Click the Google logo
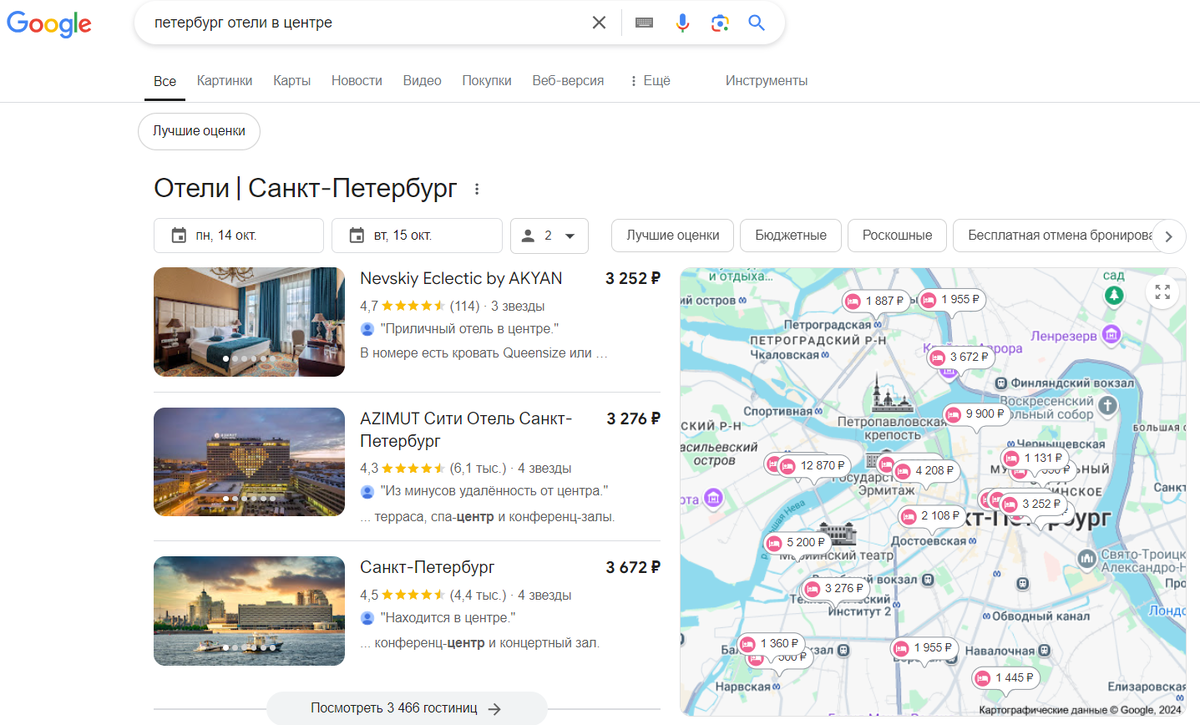 (x=48, y=24)
